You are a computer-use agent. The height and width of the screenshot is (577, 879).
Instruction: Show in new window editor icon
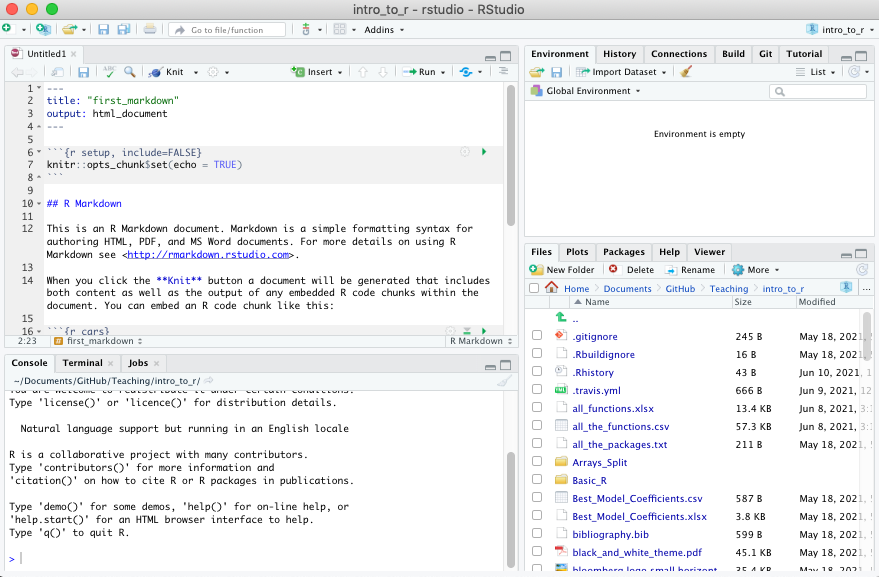57,72
